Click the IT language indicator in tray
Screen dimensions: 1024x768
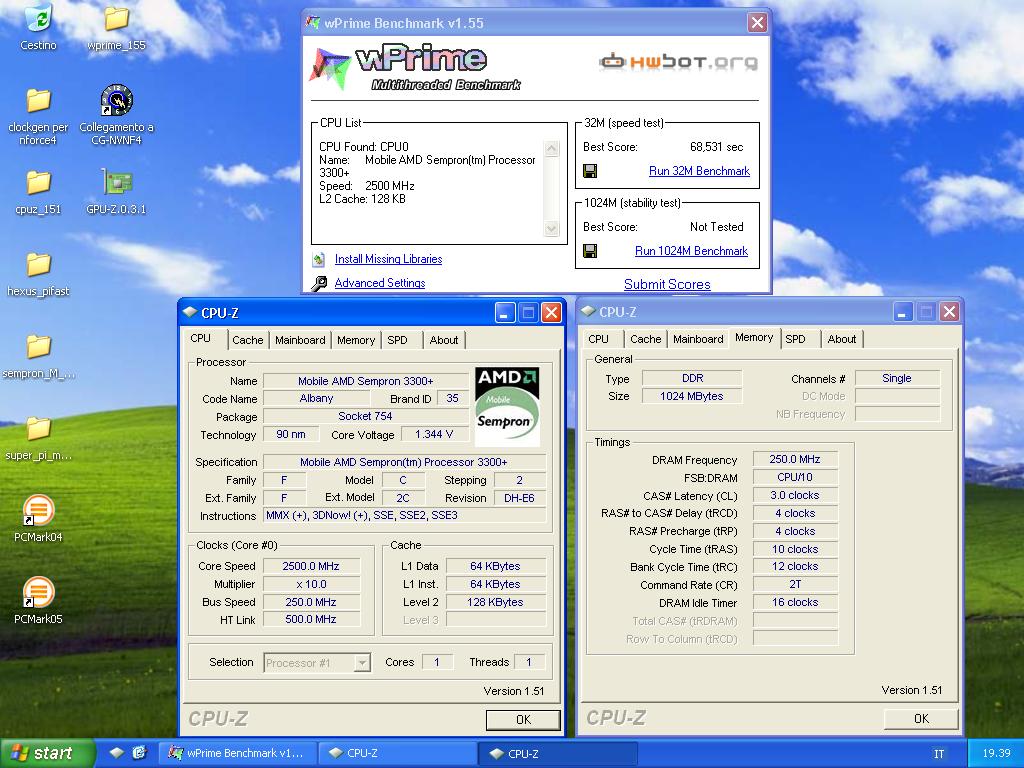point(938,754)
